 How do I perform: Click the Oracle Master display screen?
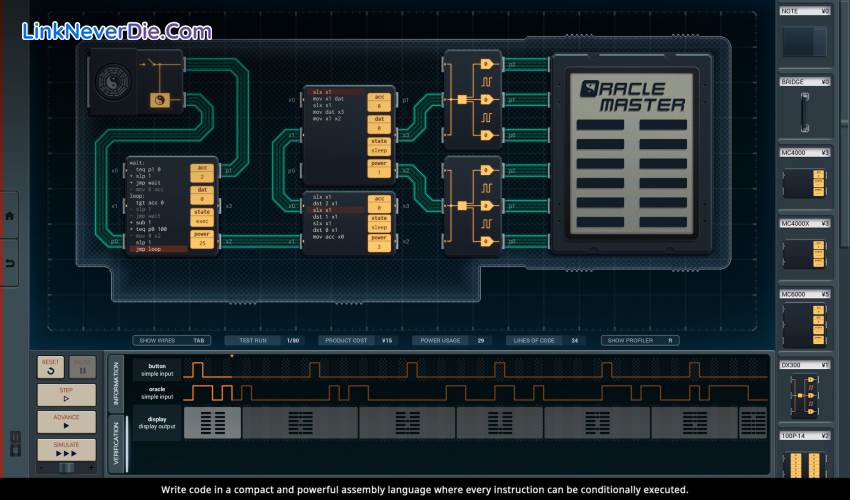631,154
